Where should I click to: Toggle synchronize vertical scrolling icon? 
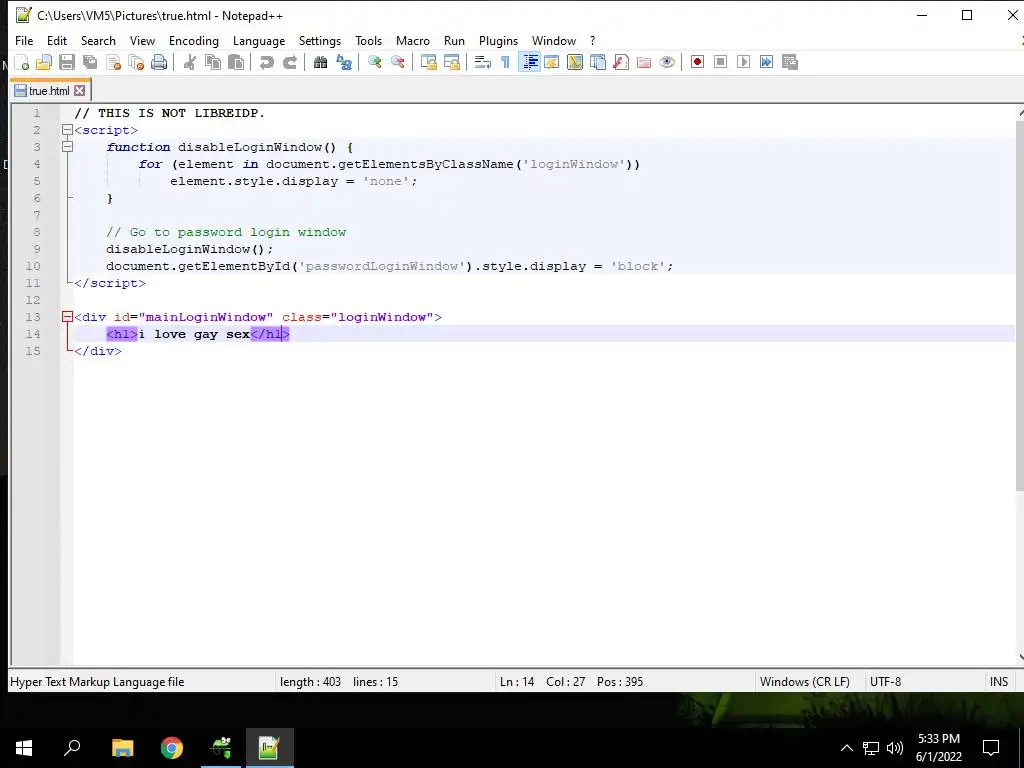point(428,62)
